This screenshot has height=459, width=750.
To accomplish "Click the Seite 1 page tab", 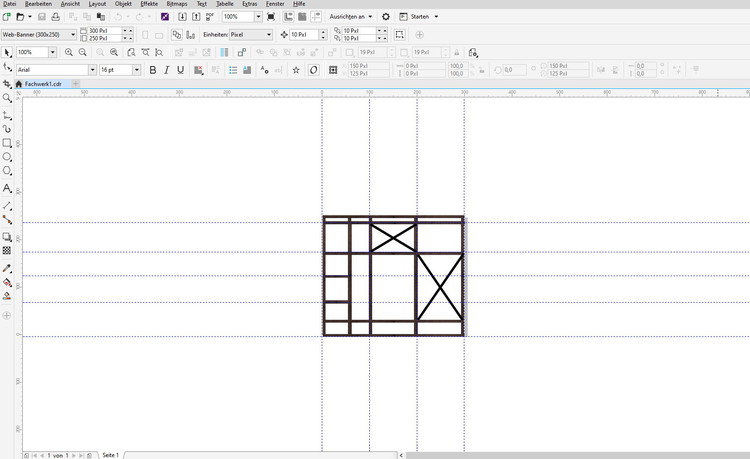I will [110, 455].
